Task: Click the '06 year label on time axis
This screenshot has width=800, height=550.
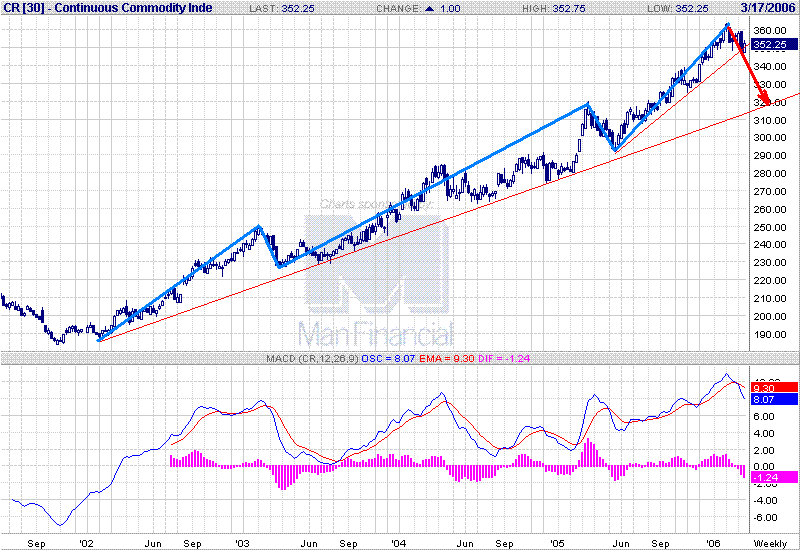Action: 713,543
